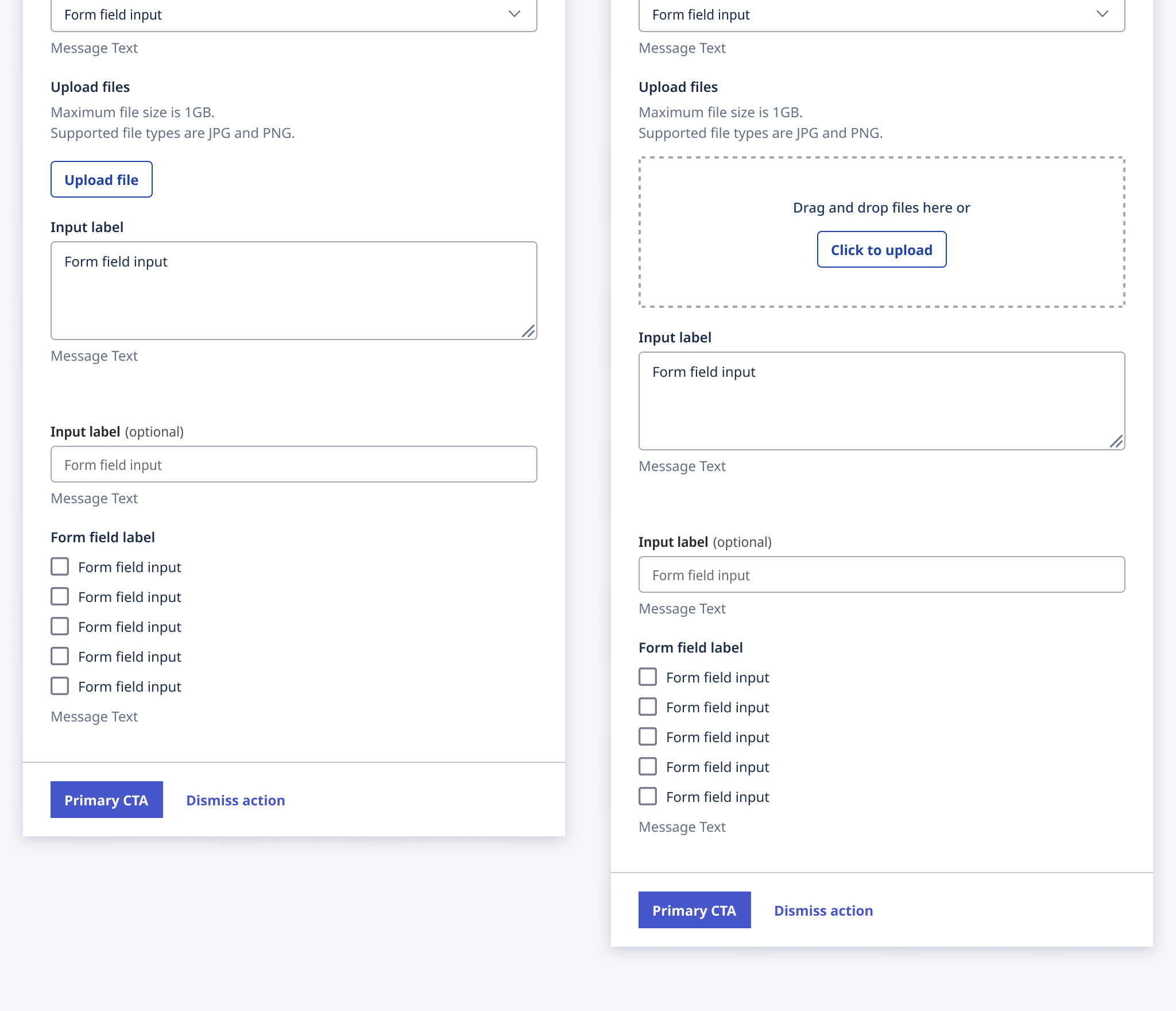Click the dashed drag and drop zone
The image size is (1176, 1011).
[882, 178]
